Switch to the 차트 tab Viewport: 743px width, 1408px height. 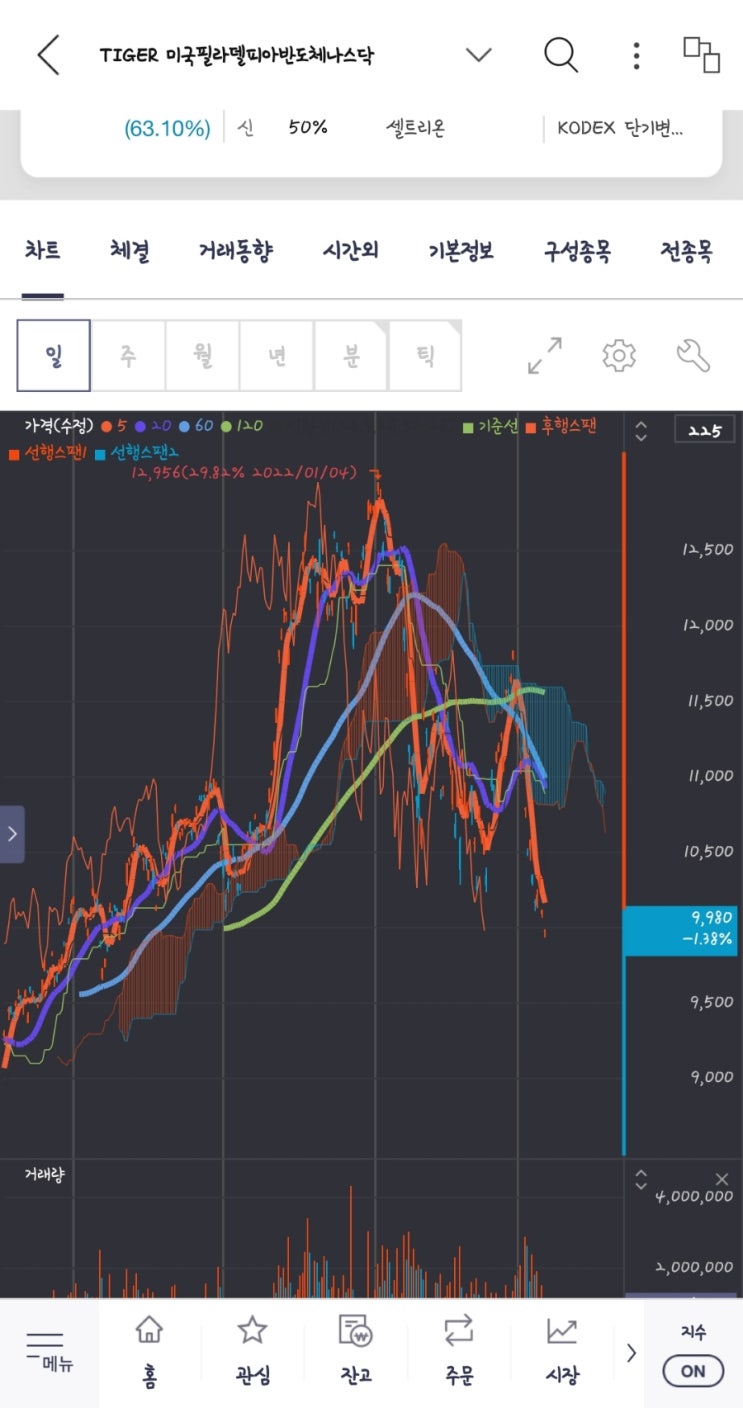[x=43, y=251]
